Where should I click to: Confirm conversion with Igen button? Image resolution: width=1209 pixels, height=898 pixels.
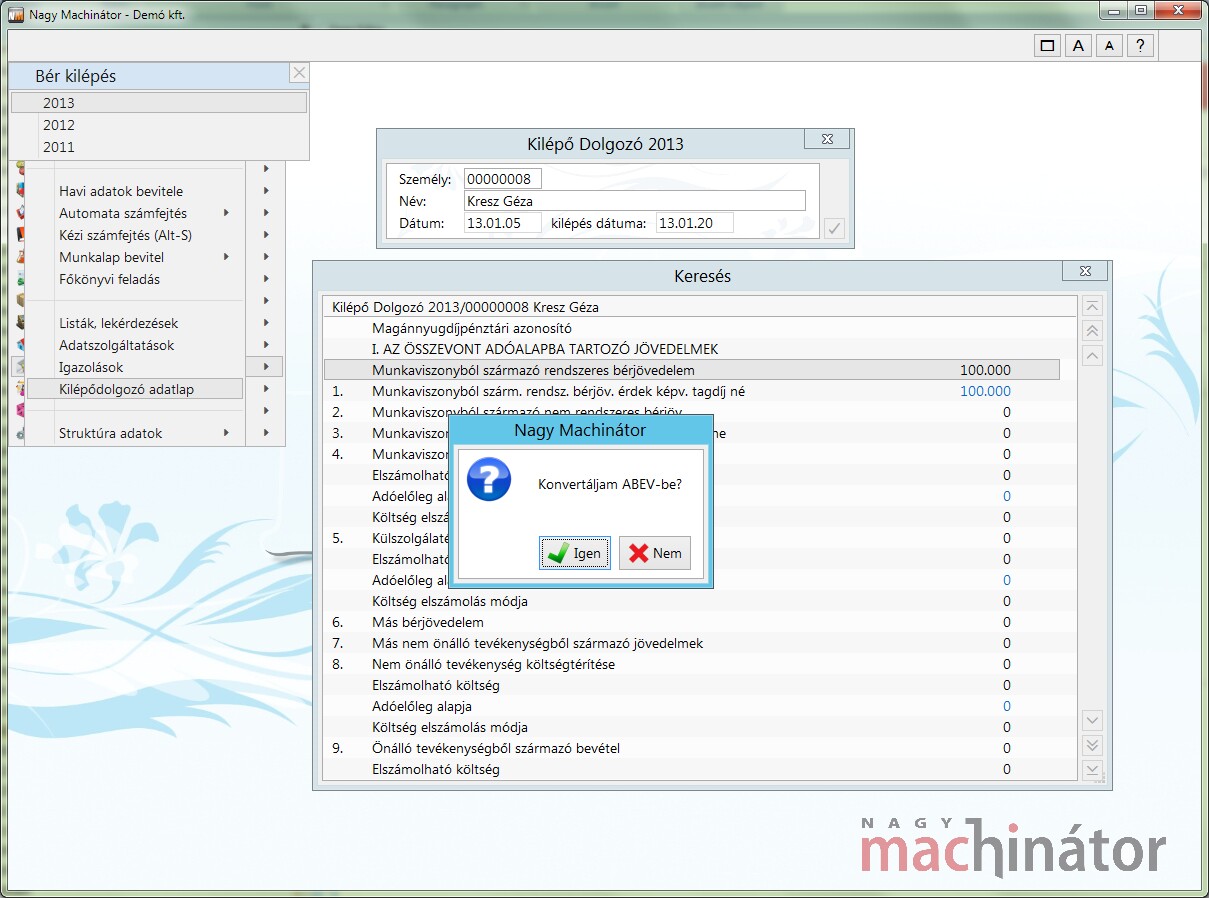(575, 553)
